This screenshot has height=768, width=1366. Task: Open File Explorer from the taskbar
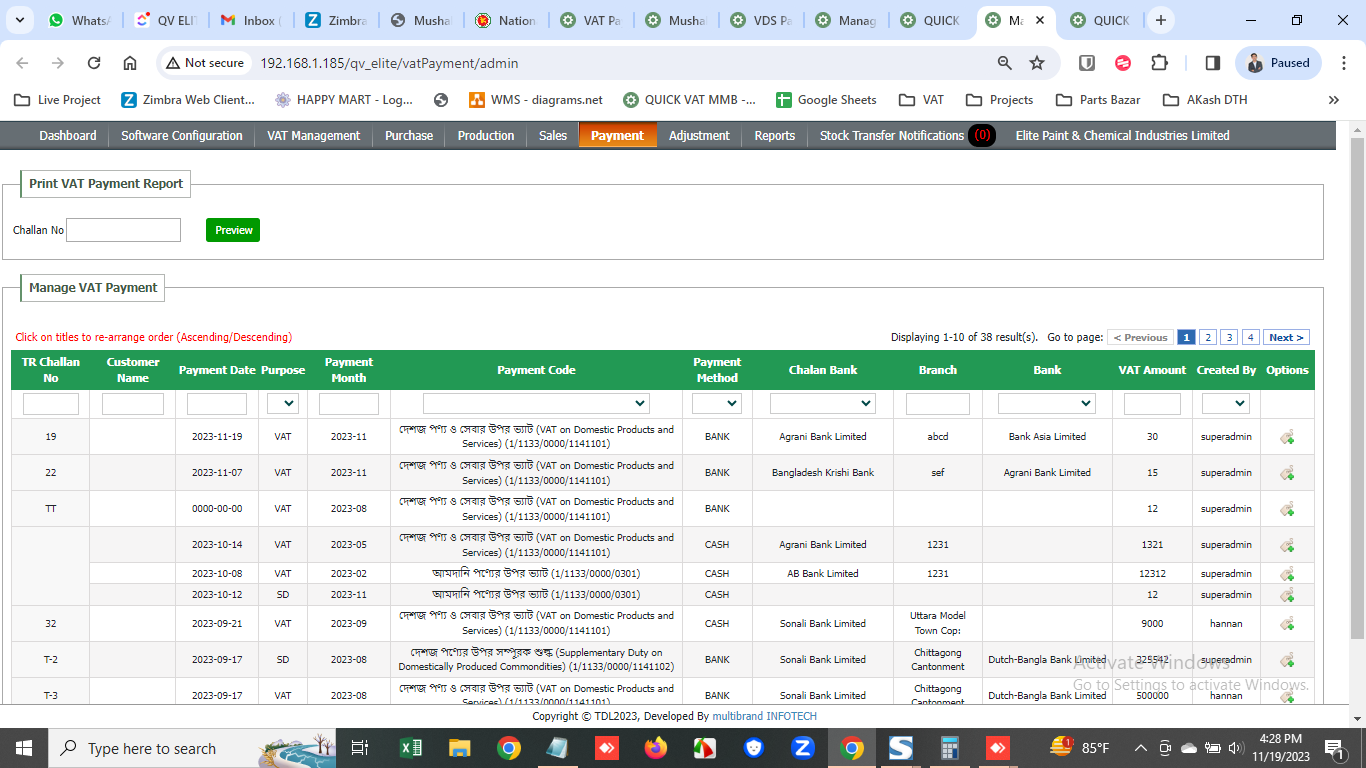coord(459,748)
